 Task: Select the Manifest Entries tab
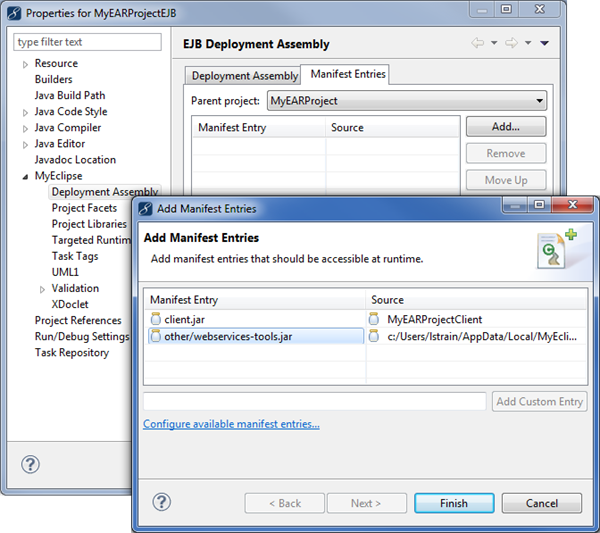click(x=347, y=75)
